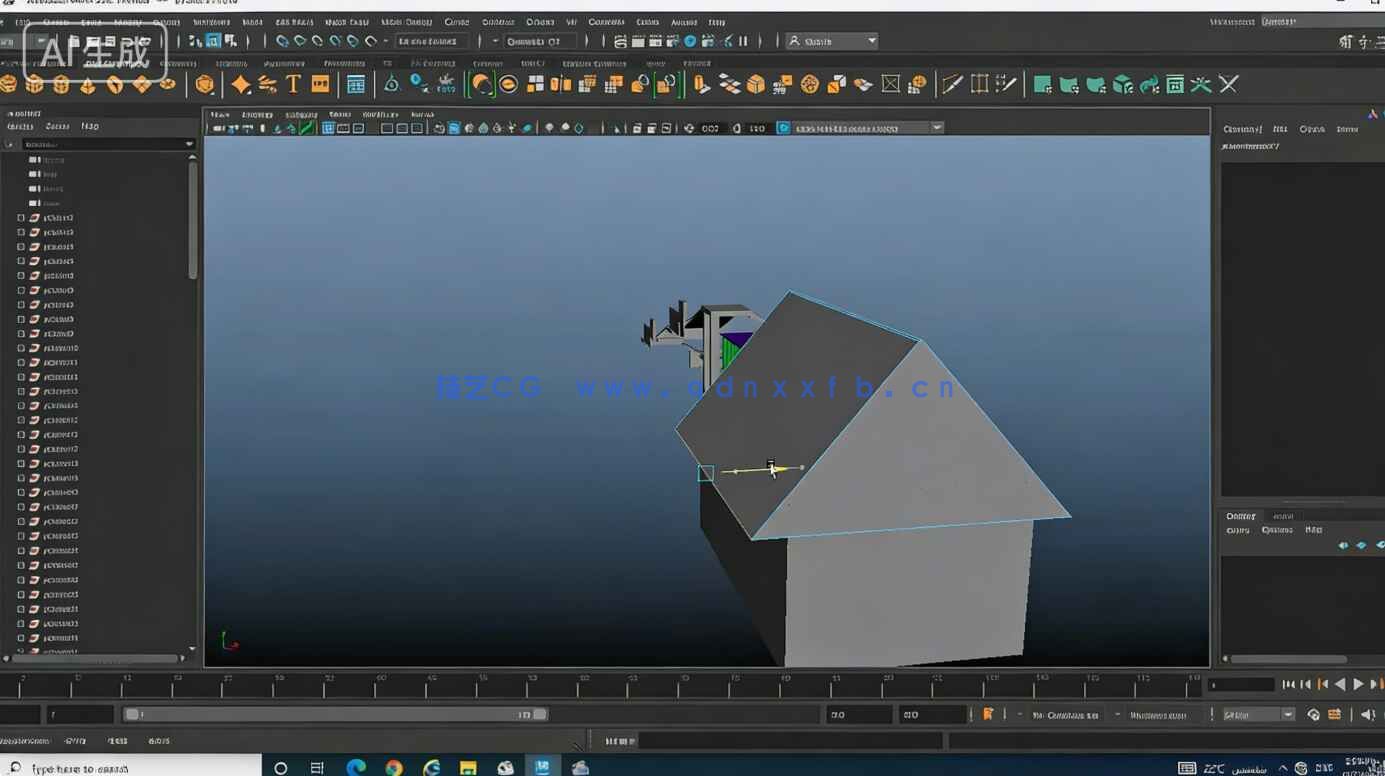Toggle snap to grid in the status line

[284, 41]
